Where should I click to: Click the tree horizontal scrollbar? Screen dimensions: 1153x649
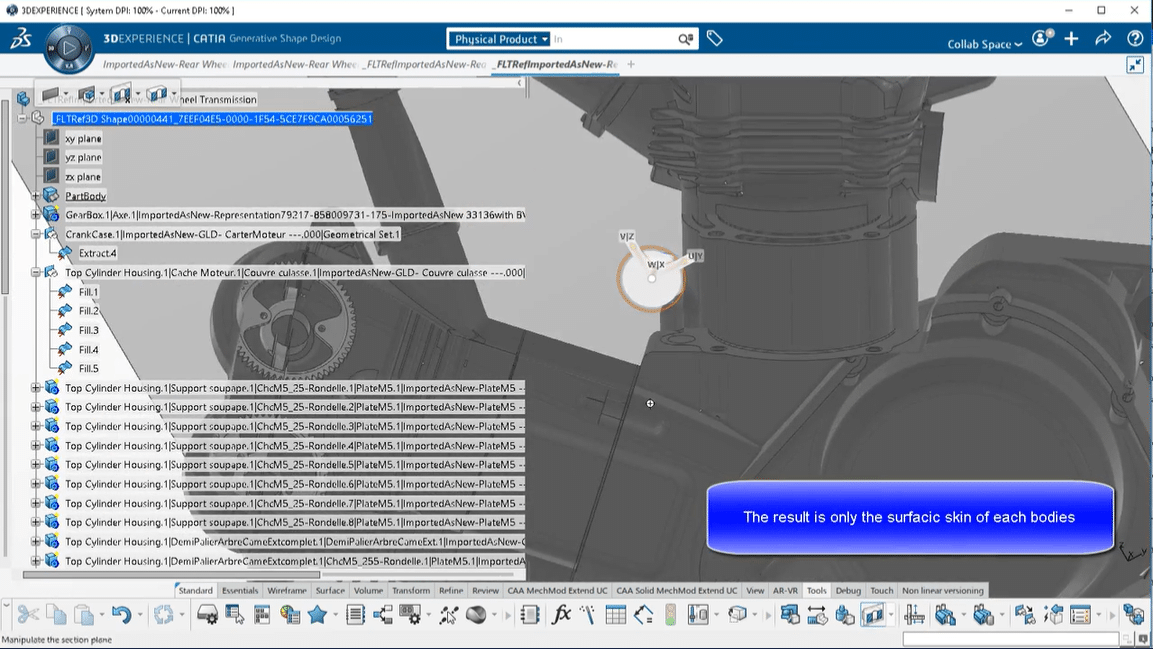pos(173,575)
